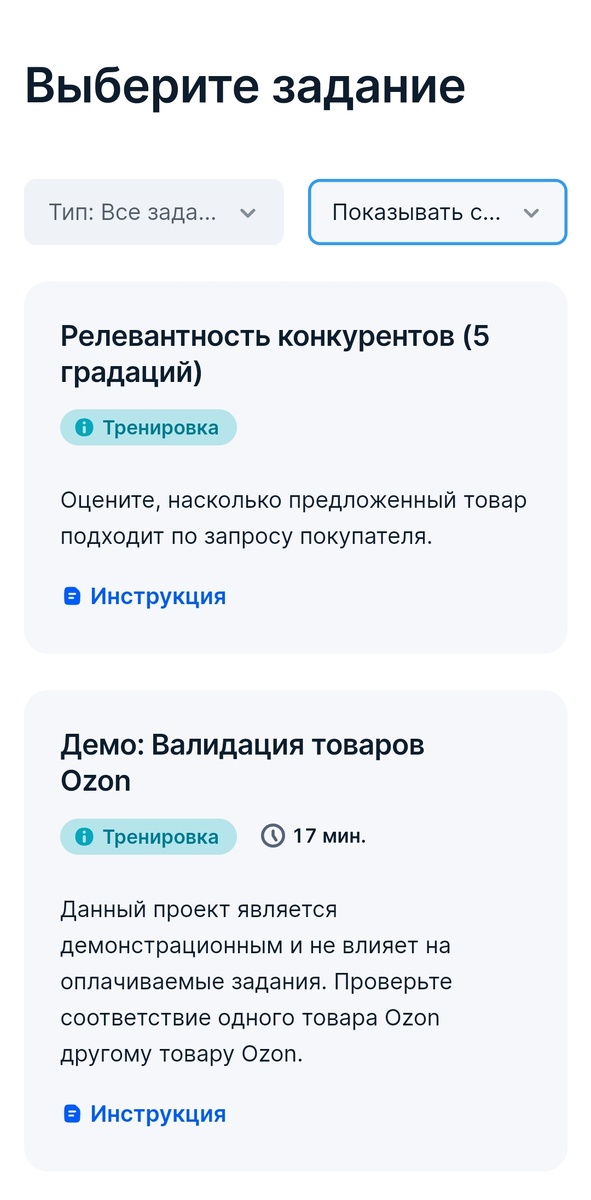Viewport: 591px width, 1200px height.
Task: Click the document icon beside the demo card's Инструкция
Action: point(70,1113)
